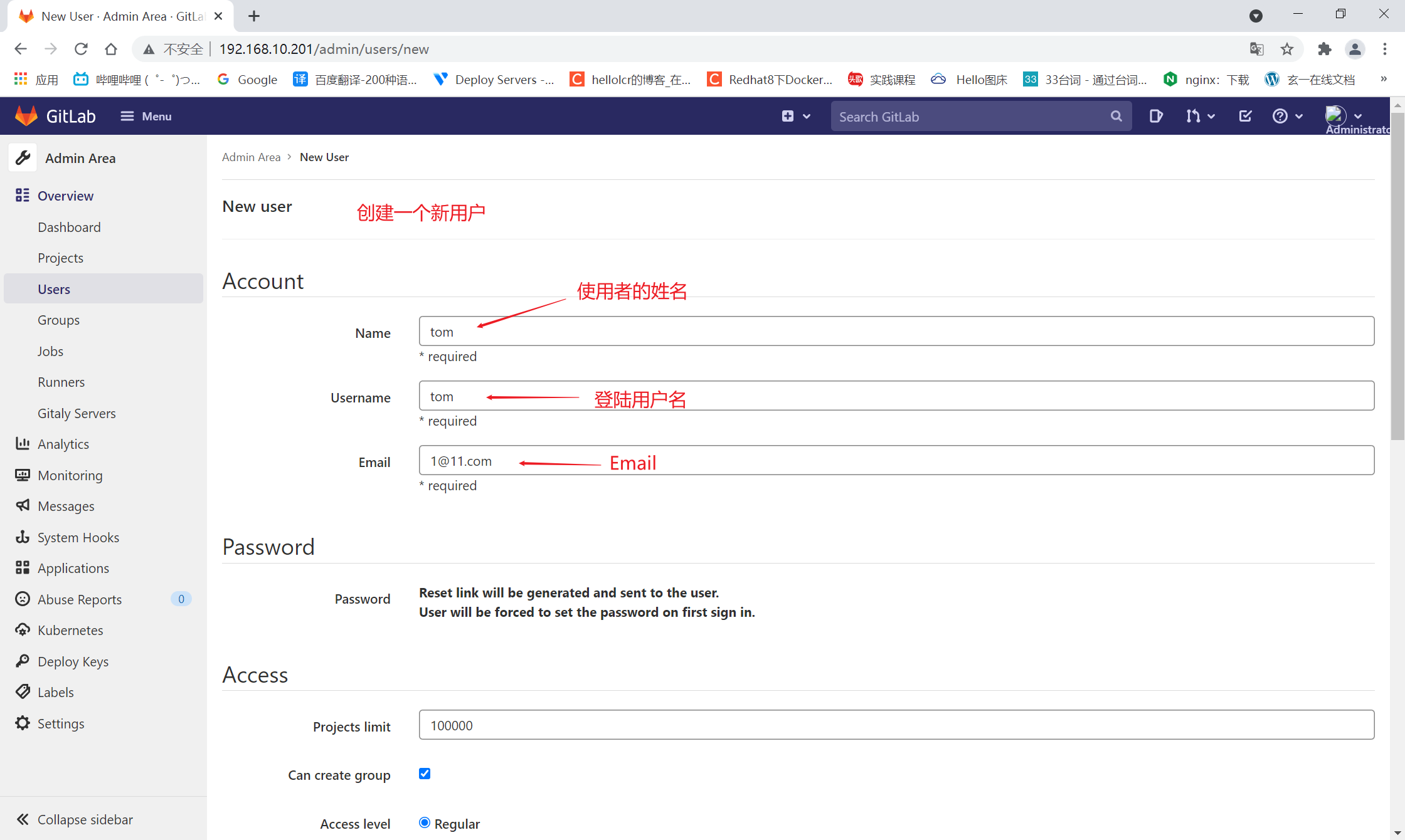Click the page vertical scrollbar
This screenshot has width=1405, height=840.
point(1397,276)
